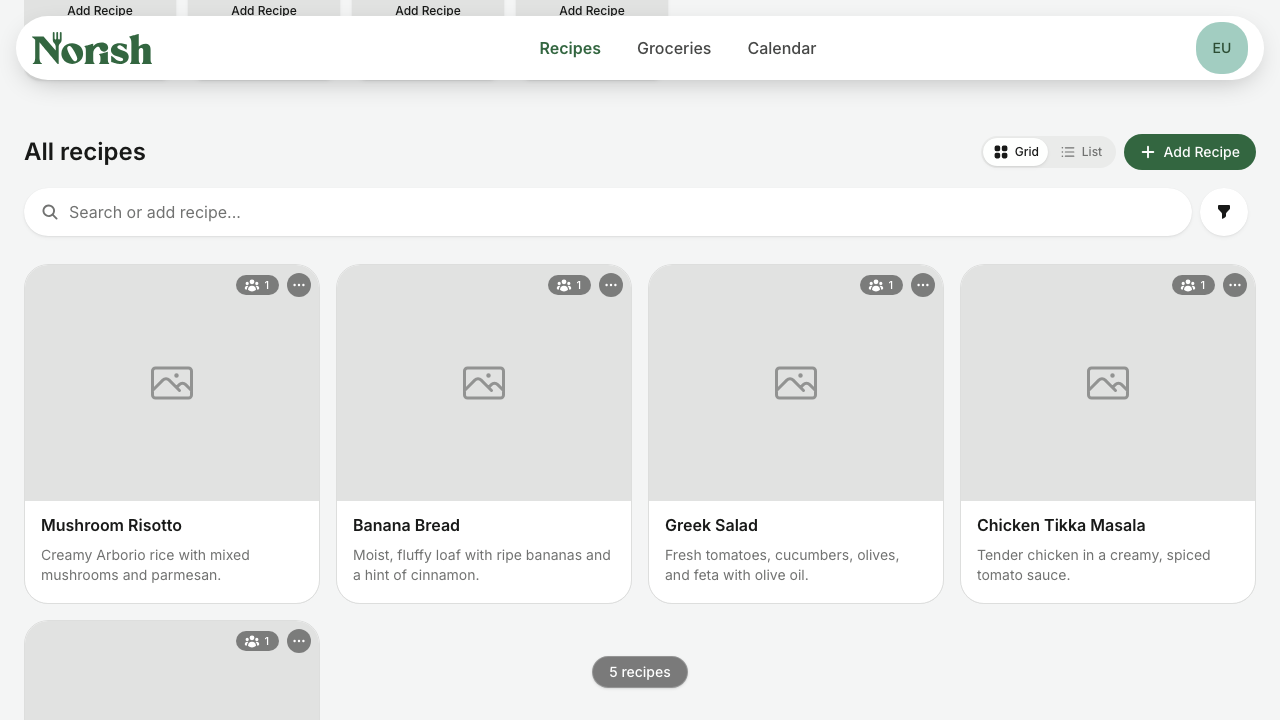Image resolution: width=1280 pixels, height=720 pixels.
Task: Click the Add Recipe button
Action: 1190,152
